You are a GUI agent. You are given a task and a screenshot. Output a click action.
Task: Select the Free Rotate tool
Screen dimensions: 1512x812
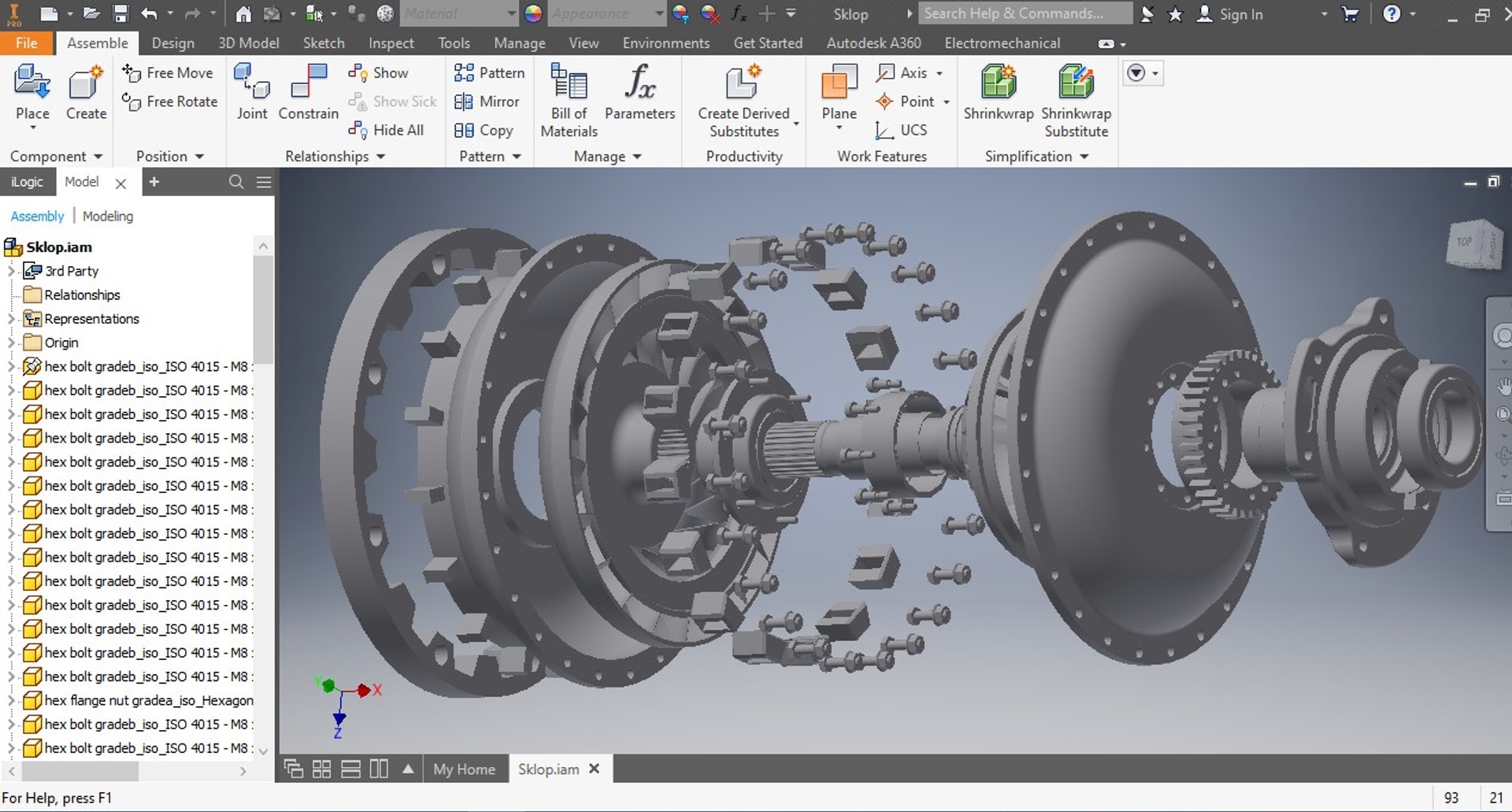[x=169, y=102]
